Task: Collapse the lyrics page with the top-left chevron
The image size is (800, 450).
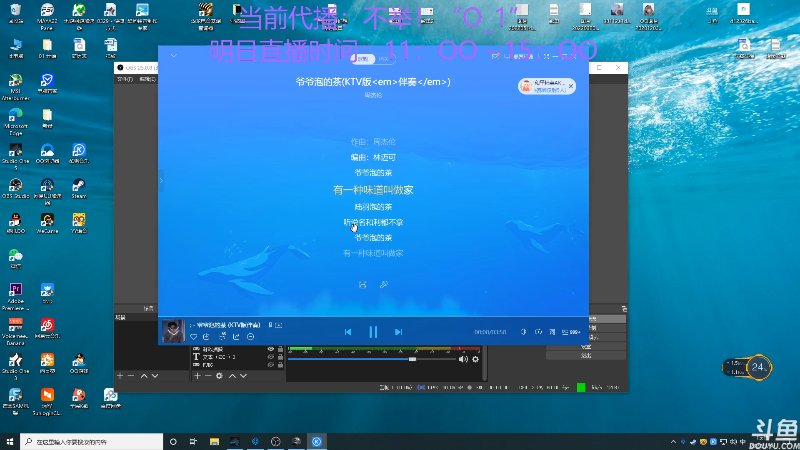Action: coord(174,55)
